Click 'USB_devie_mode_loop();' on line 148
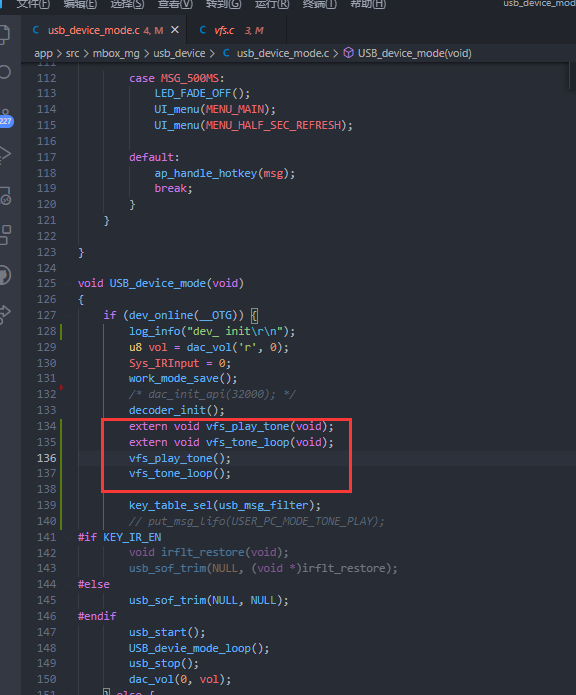Image resolution: width=576 pixels, height=695 pixels. [199, 648]
